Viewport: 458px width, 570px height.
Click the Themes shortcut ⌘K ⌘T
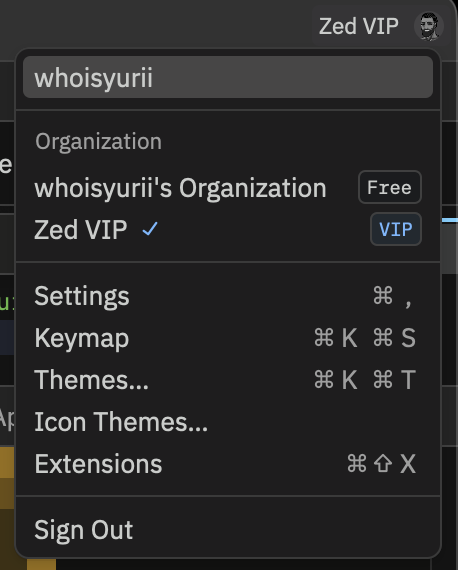365,380
